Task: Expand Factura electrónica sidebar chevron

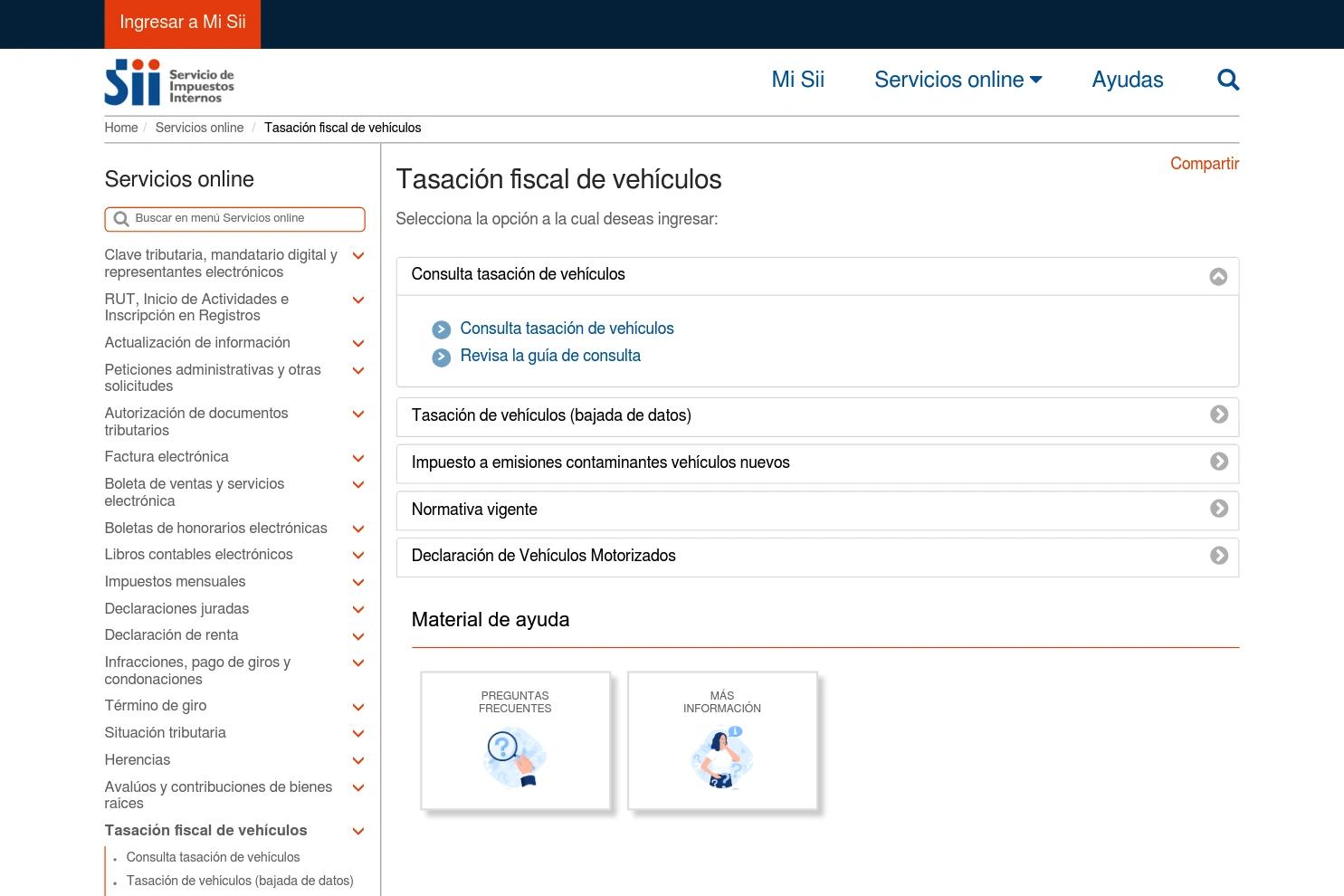Action: tap(358, 458)
